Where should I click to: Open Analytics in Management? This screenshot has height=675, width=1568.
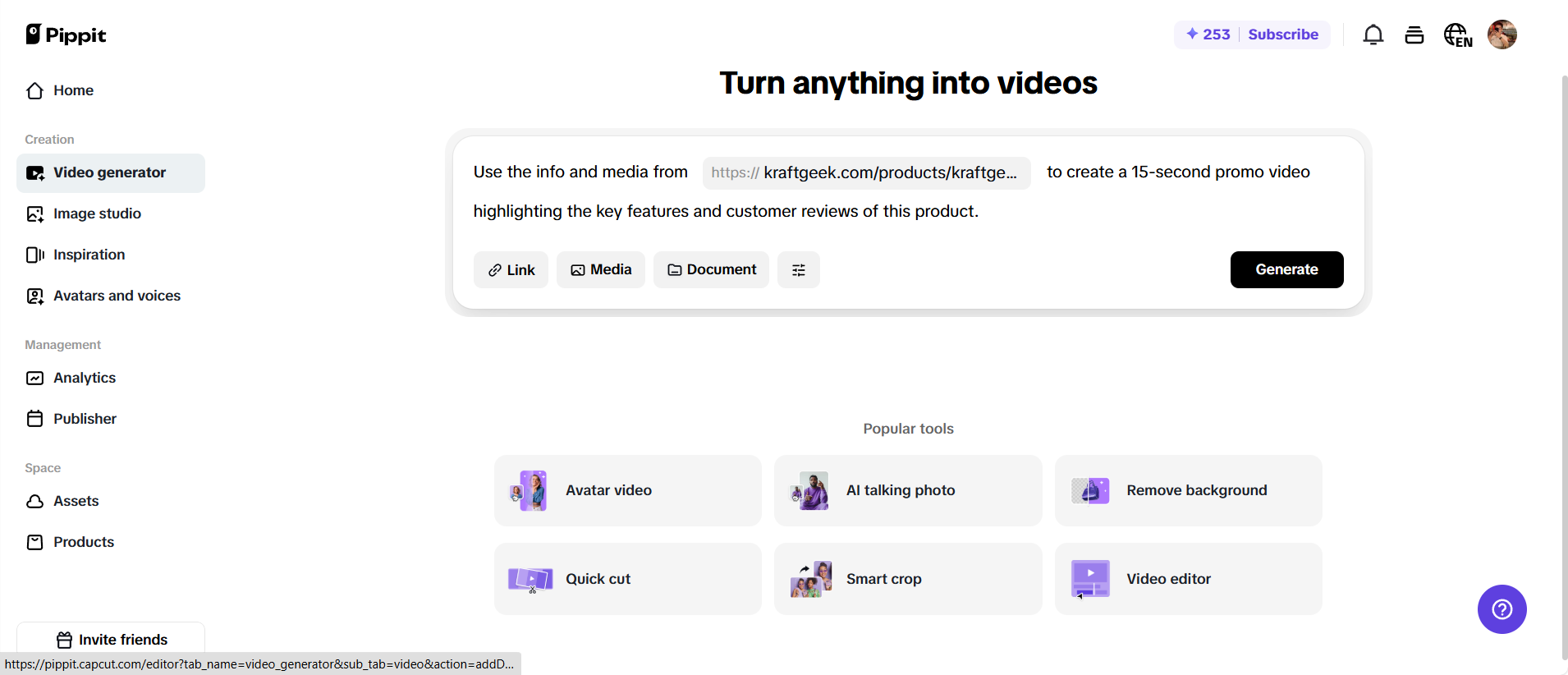(111, 378)
